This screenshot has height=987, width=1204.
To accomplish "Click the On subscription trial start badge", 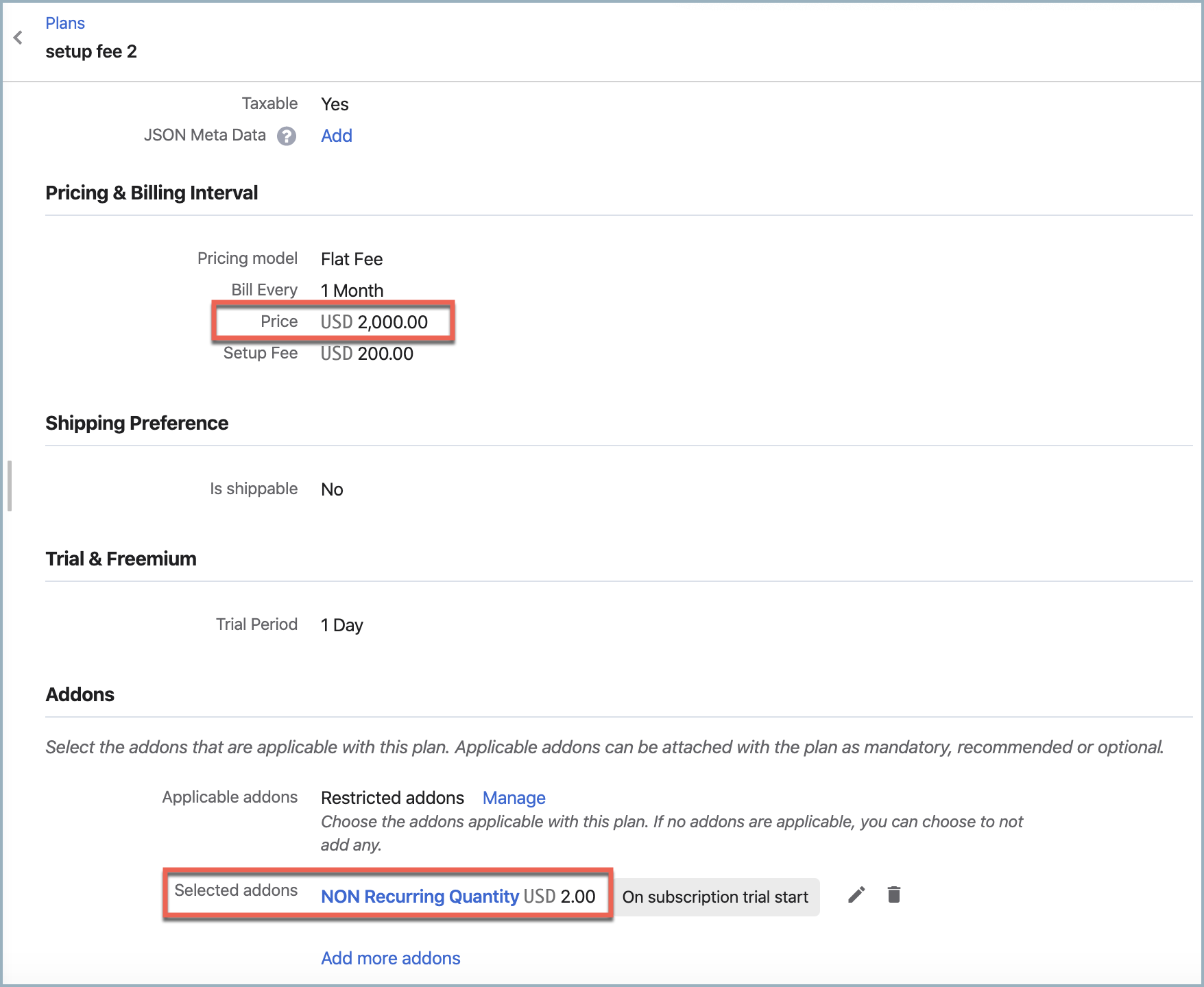I will tap(715, 897).
